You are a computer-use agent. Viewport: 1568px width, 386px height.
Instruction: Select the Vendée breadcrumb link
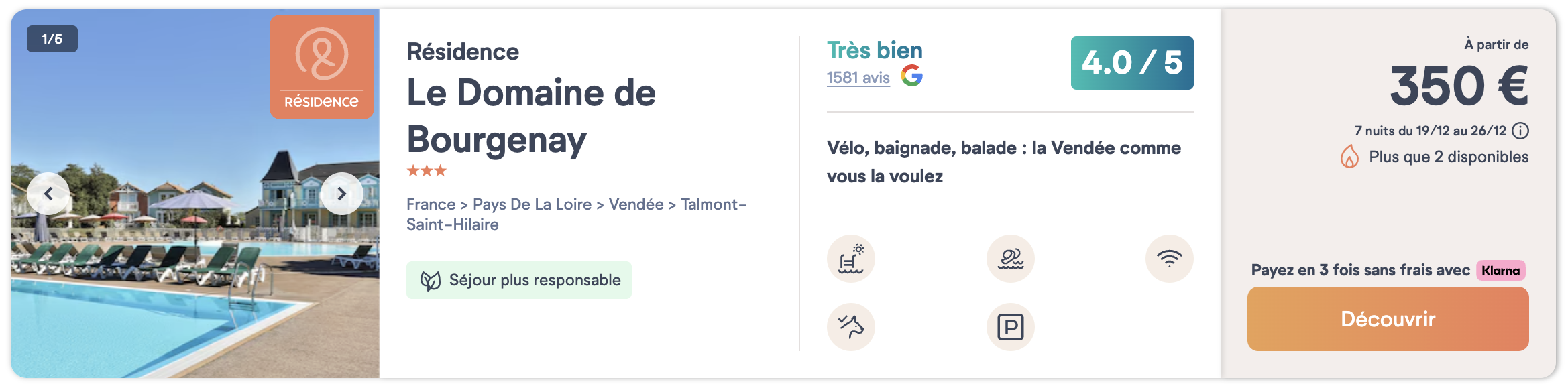[636, 204]
